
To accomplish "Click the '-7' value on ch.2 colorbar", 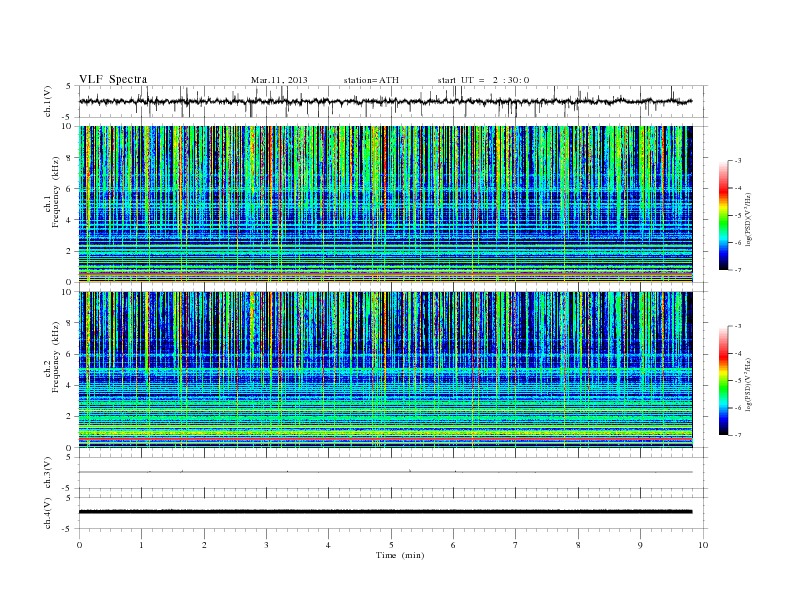I will [738, 435].
